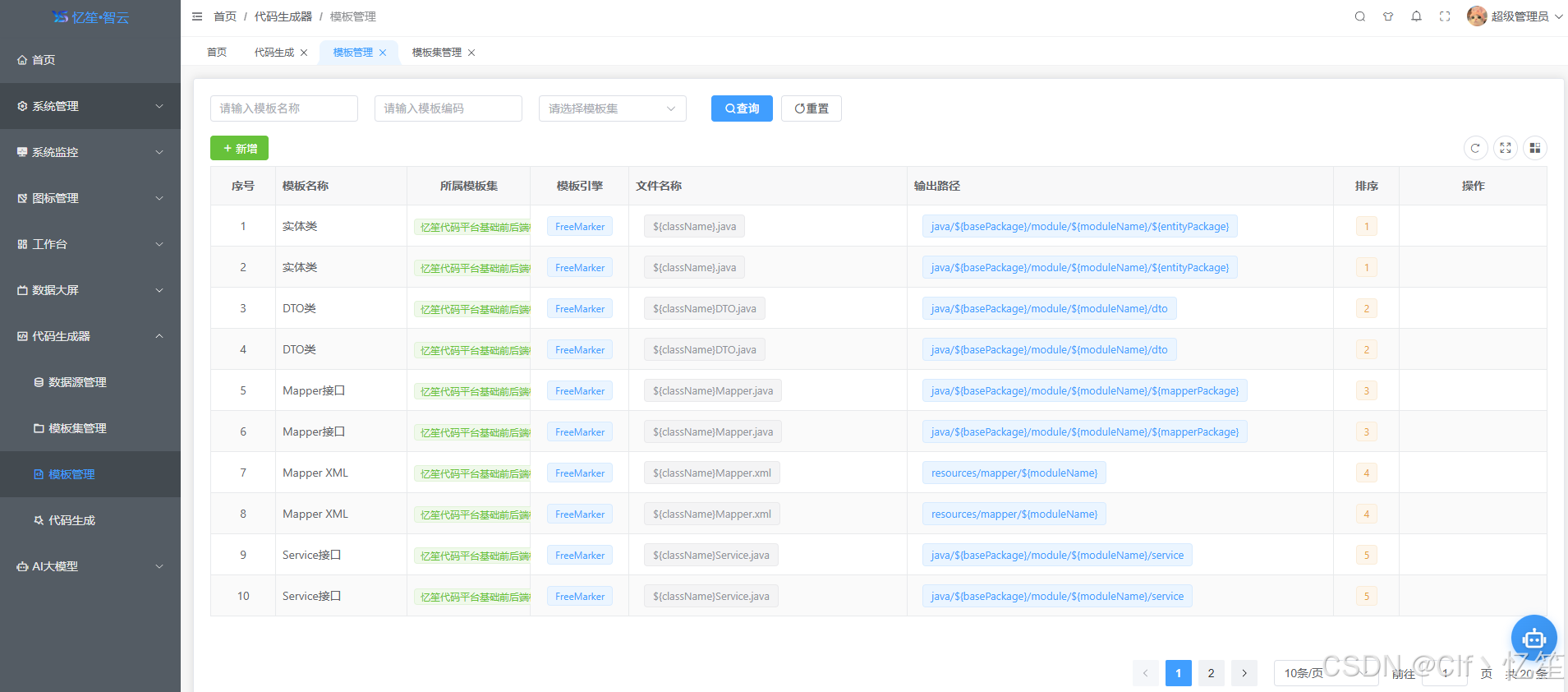Expand 数据大屏 in the sidebar

(x=90, y=290)
